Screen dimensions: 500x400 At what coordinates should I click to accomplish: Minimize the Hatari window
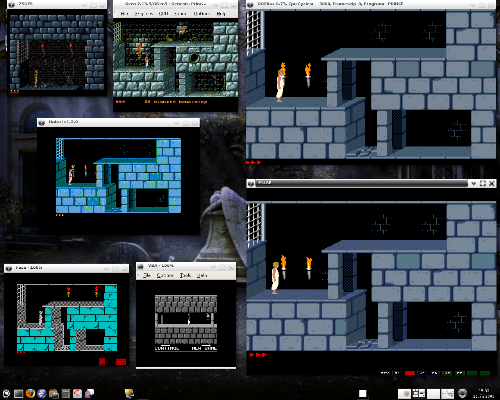(177, 123)
